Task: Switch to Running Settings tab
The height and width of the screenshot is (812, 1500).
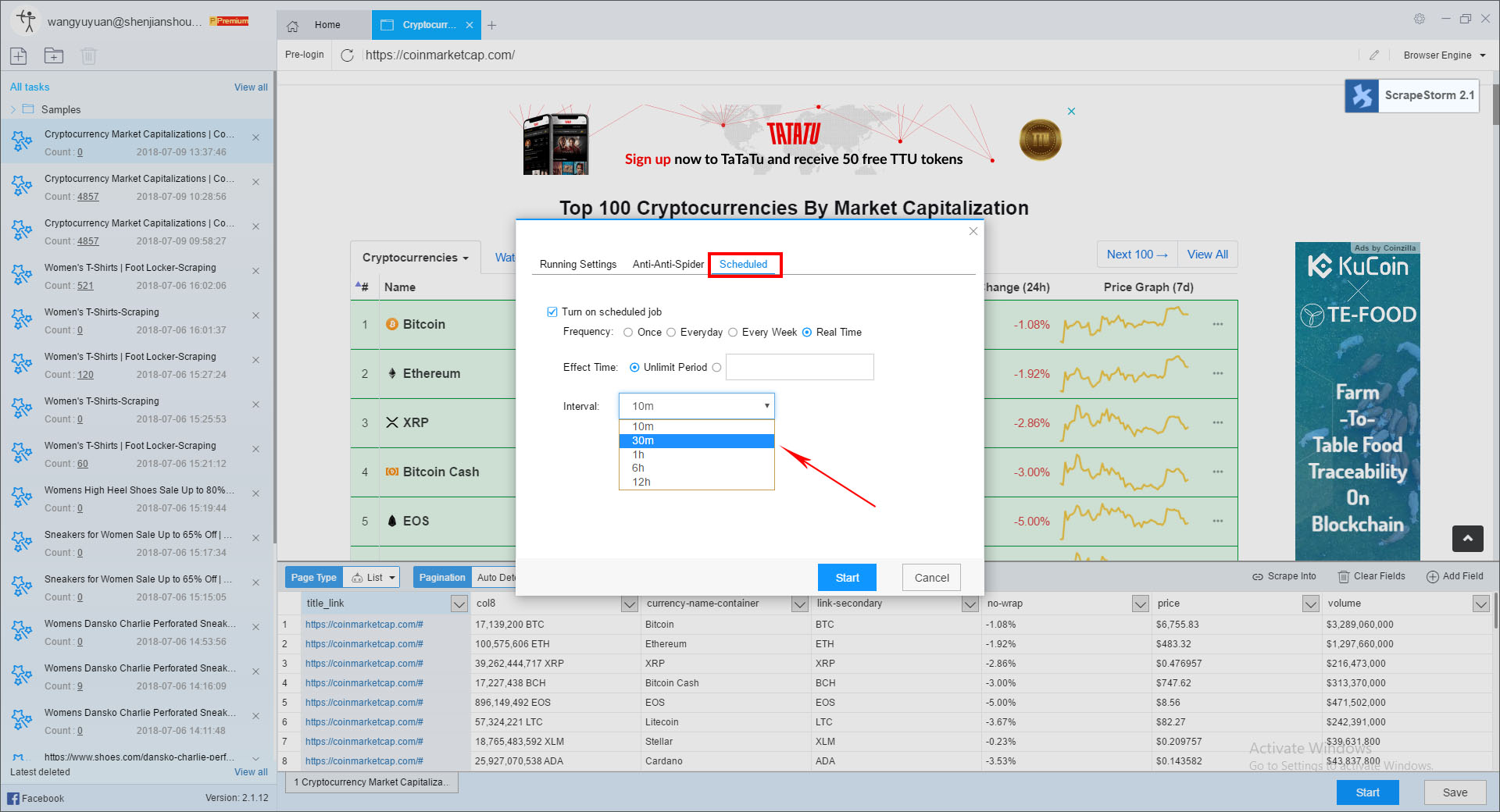Action: pyautogui.click(x=578, y=265)
